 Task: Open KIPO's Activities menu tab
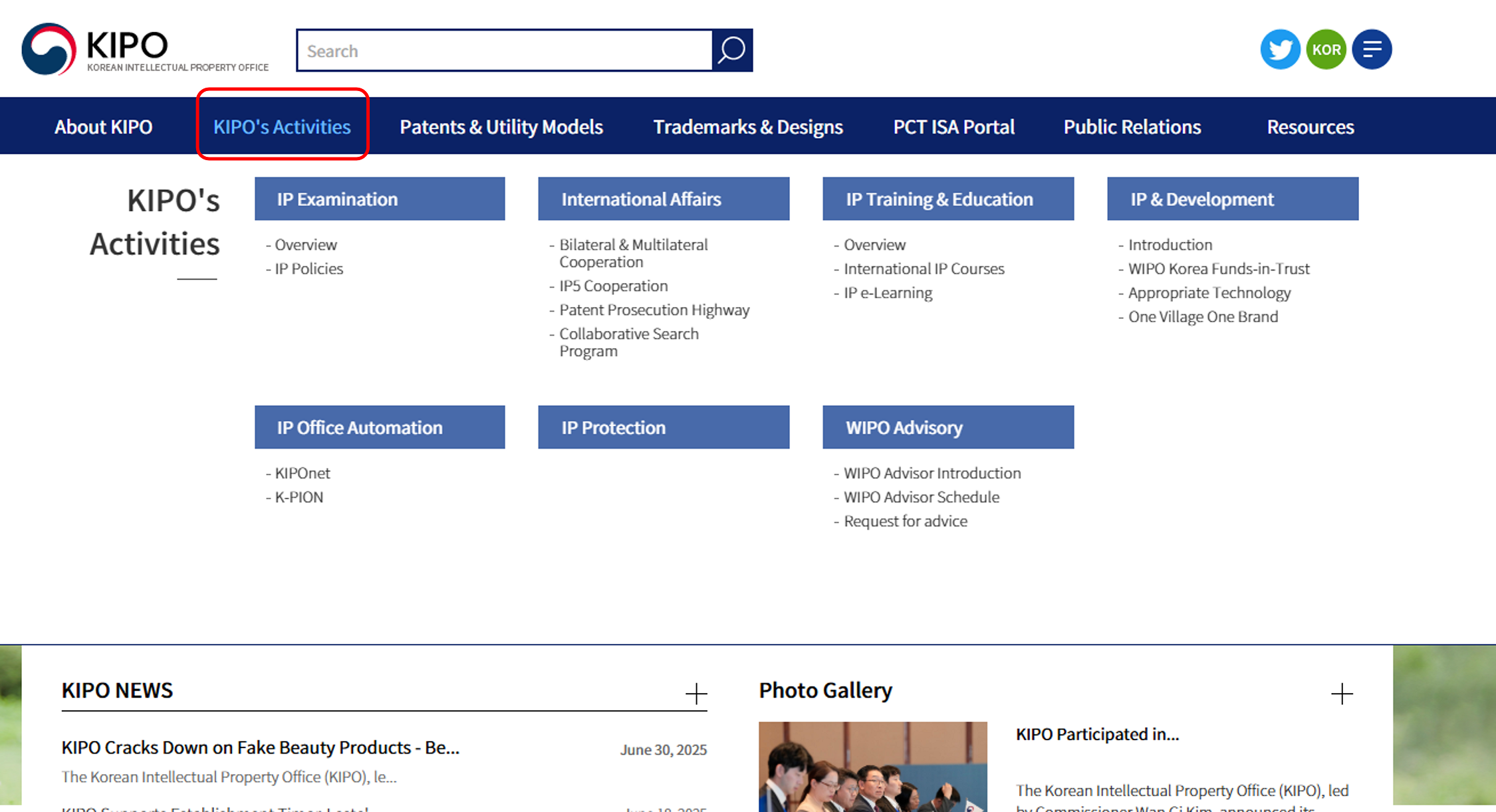[282, 126]
